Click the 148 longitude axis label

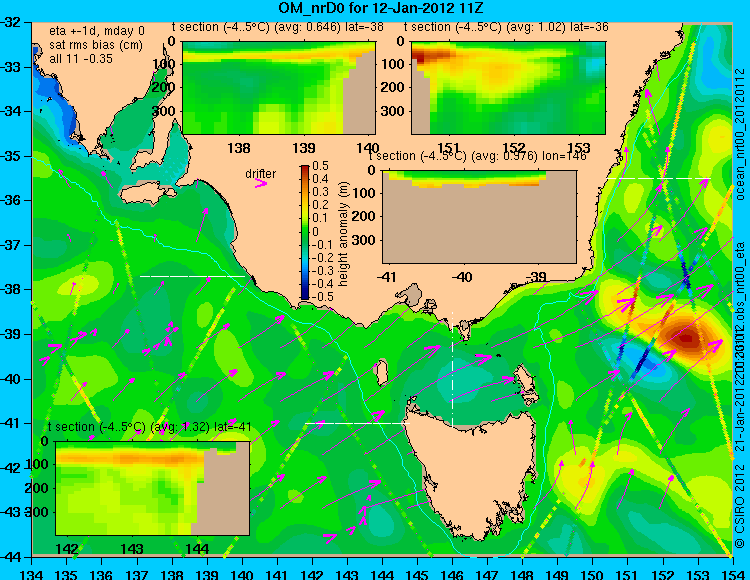pyautogui.click(x=523, y=574)
